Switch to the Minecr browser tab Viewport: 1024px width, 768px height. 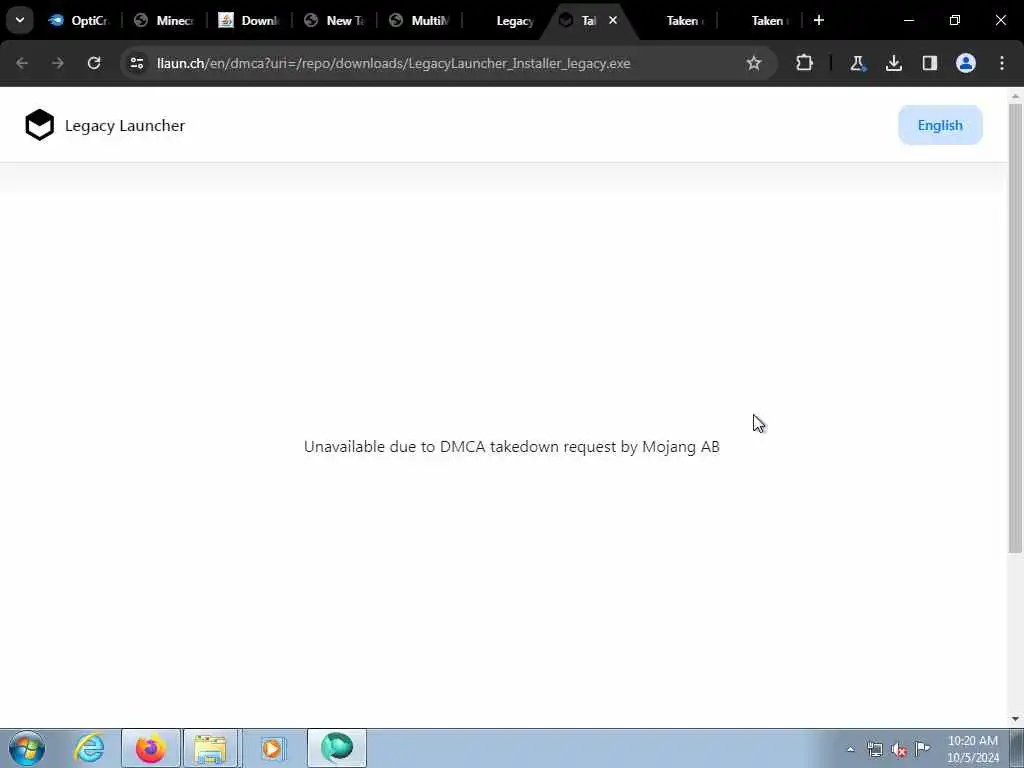click(x=164, y=20)
